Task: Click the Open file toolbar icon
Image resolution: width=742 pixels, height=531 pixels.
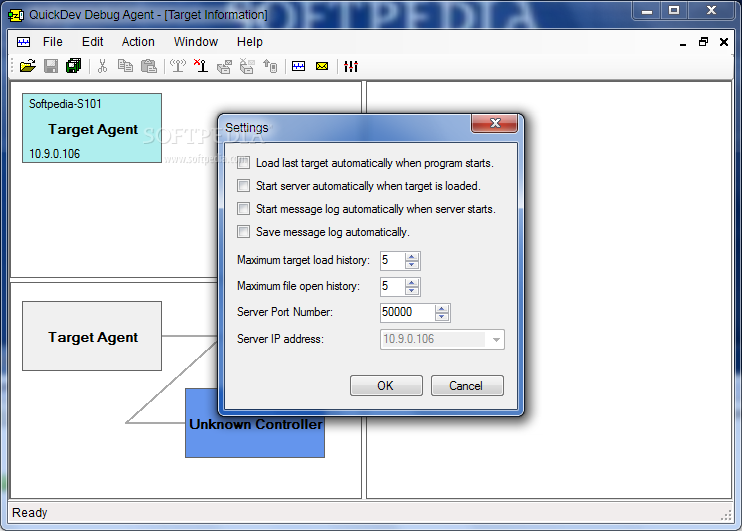Action: [28, 66]
